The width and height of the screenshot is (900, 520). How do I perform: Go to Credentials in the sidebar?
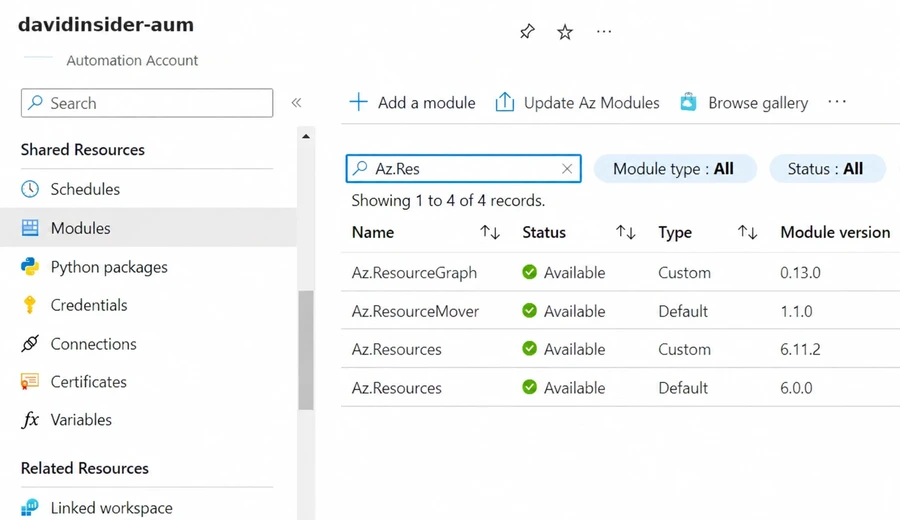pyautogui.click(x=89, y=305)
